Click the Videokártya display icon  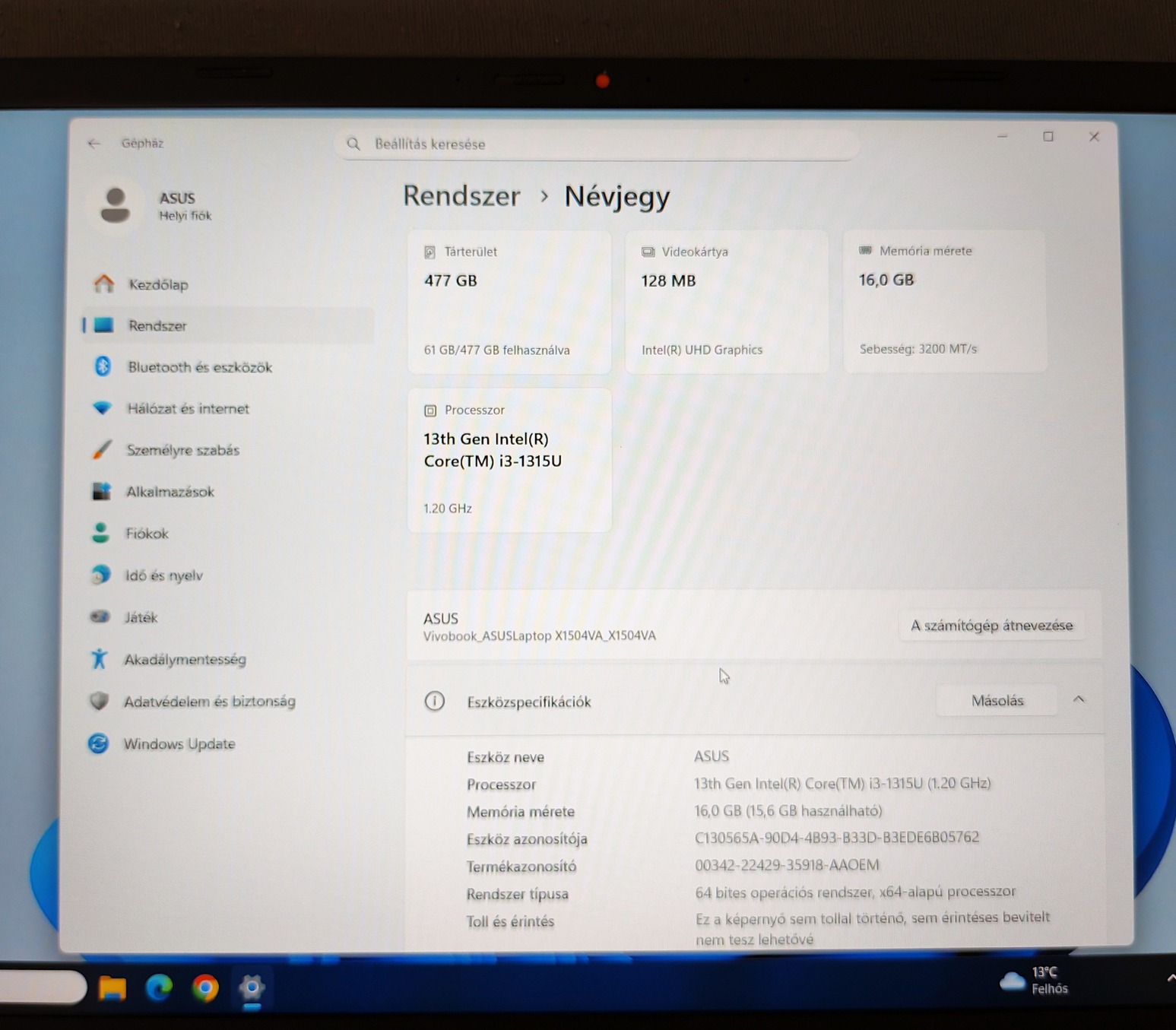648,252
